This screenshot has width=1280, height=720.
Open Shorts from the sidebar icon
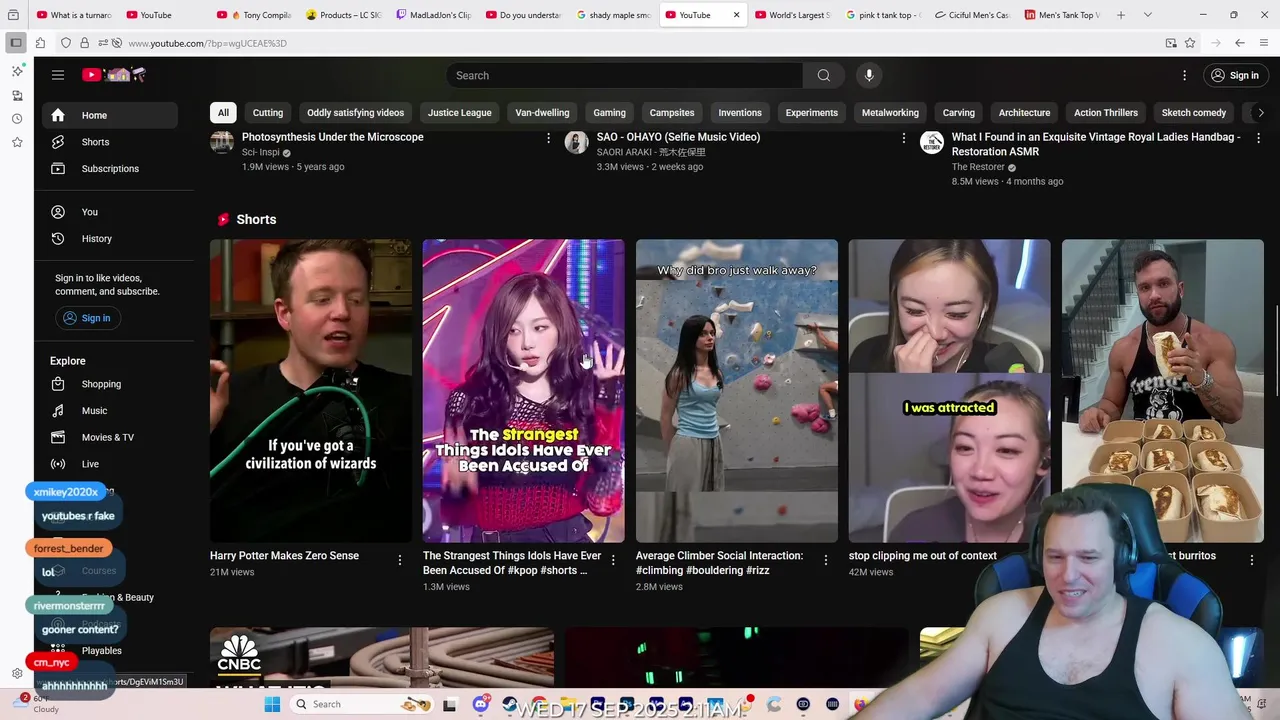[x=58, y=142]
